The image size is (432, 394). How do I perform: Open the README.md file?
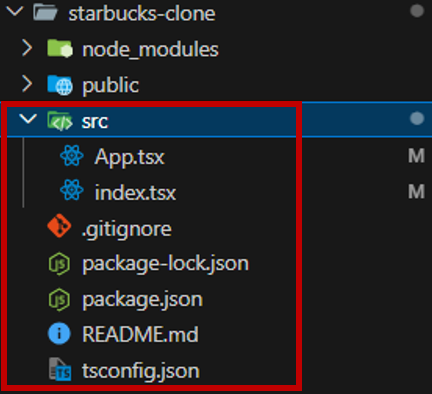(x=140, y=334)
